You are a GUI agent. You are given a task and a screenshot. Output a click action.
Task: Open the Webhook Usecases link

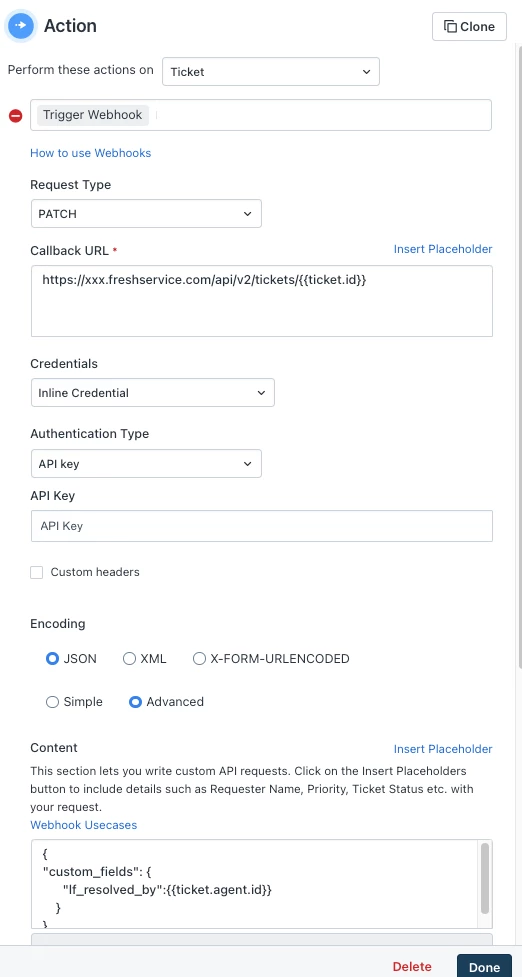pyautogui.click(x=83, y=825)
